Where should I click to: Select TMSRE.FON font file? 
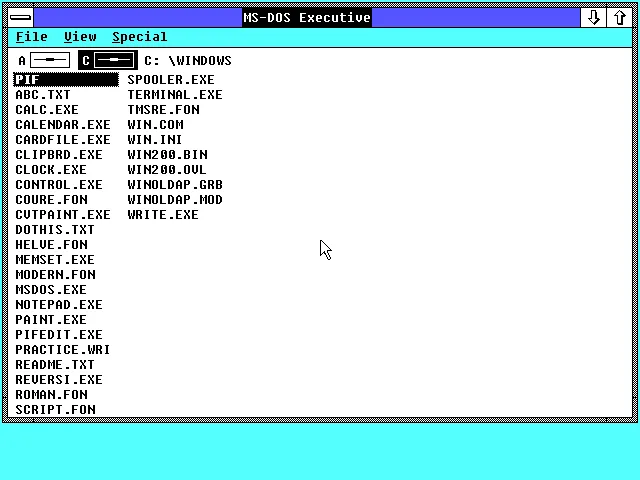click(x=163, y=110)
